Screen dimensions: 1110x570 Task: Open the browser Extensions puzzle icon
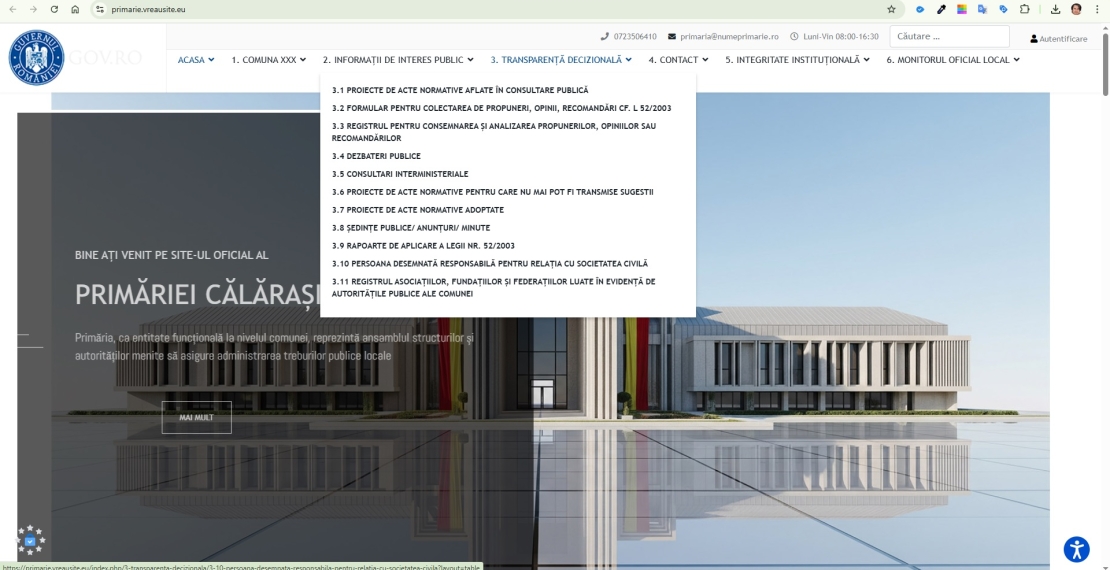[1025, 9]
